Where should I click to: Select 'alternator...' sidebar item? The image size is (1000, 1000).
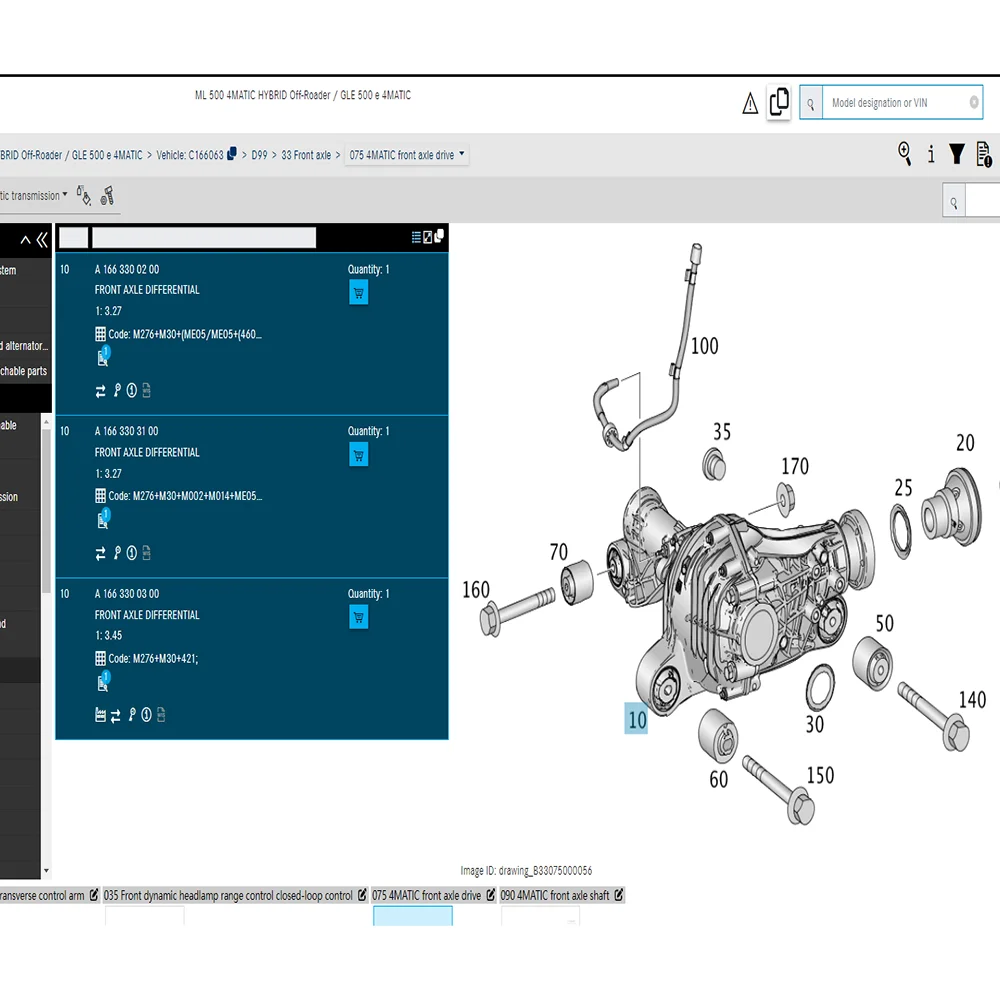pyautogui.click(x=24, y=346)
